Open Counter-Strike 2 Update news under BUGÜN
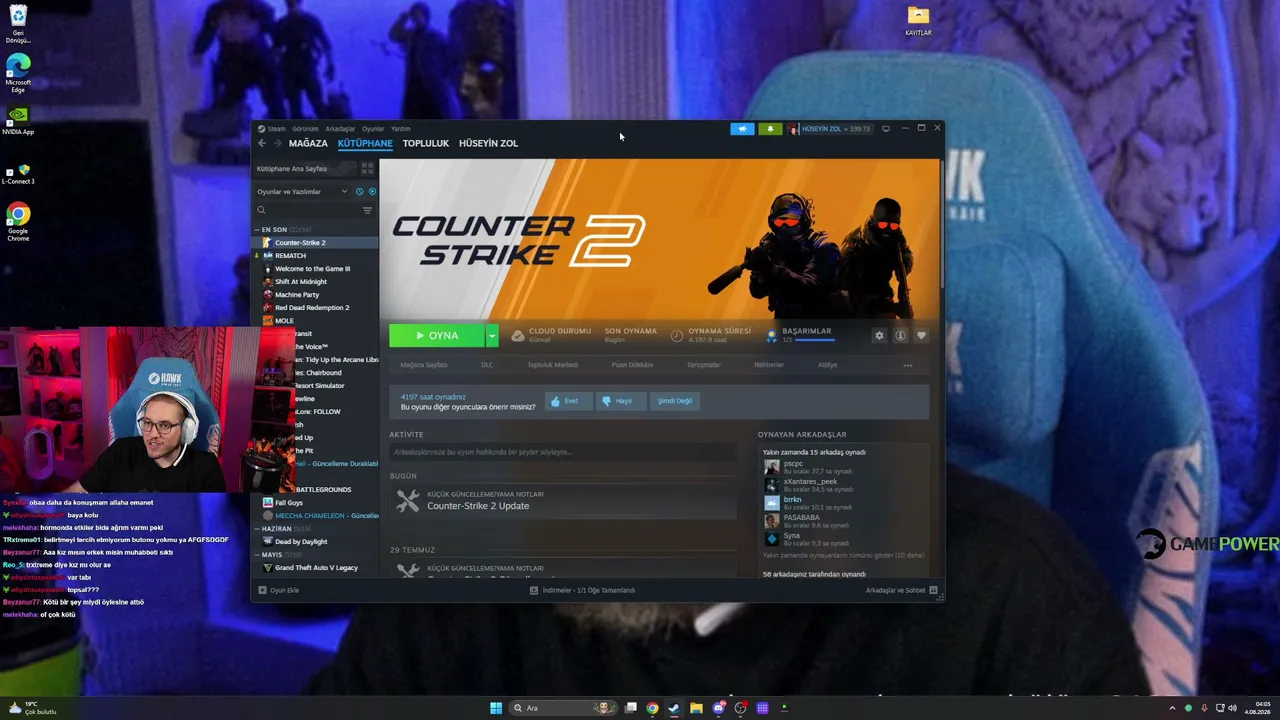This screenshot has width=1280, height=720. pos(563,501)
